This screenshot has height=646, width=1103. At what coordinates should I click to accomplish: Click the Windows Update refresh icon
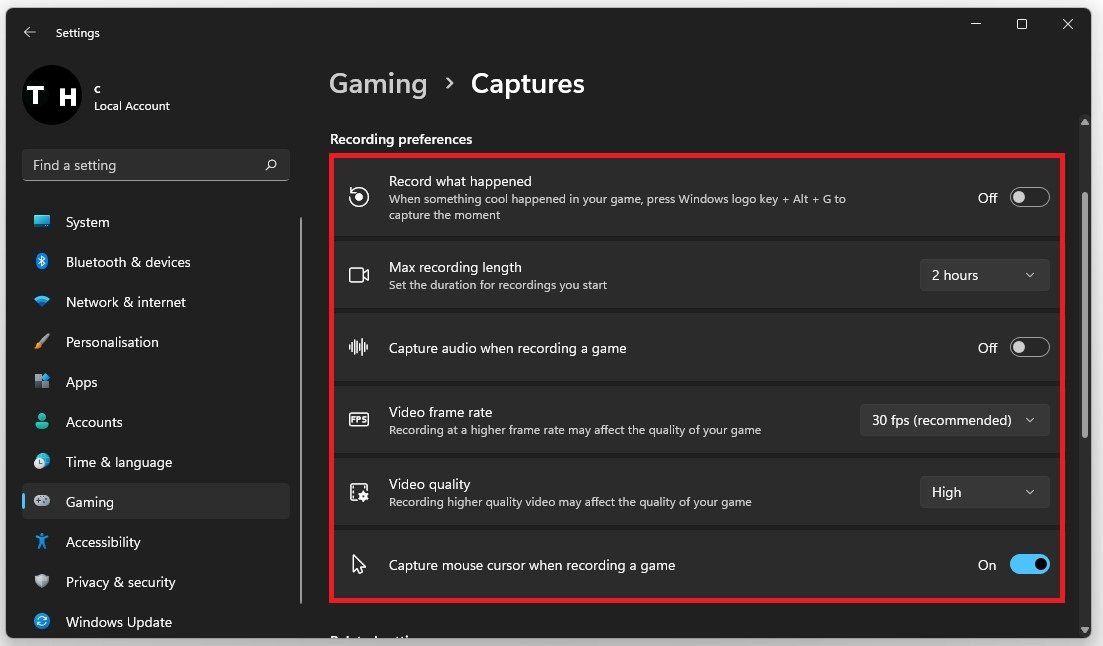tap(42, 621)
